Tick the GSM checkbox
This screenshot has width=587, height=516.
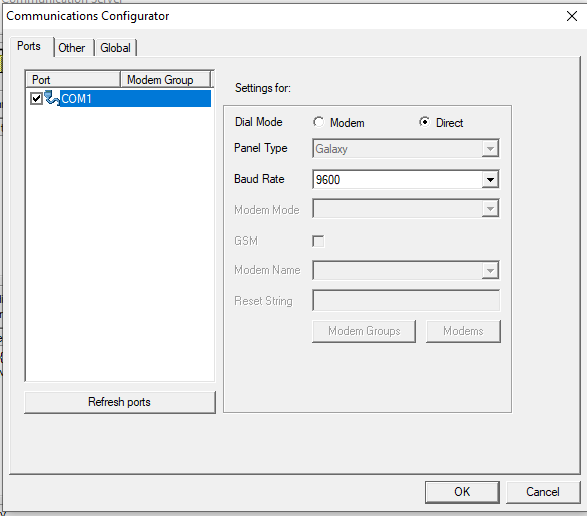318,241
